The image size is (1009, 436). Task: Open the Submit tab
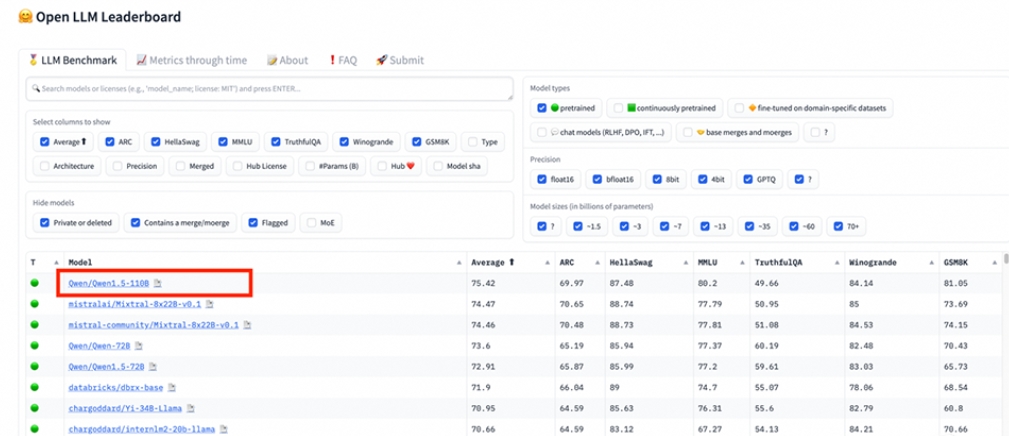[x=400, y=60]
